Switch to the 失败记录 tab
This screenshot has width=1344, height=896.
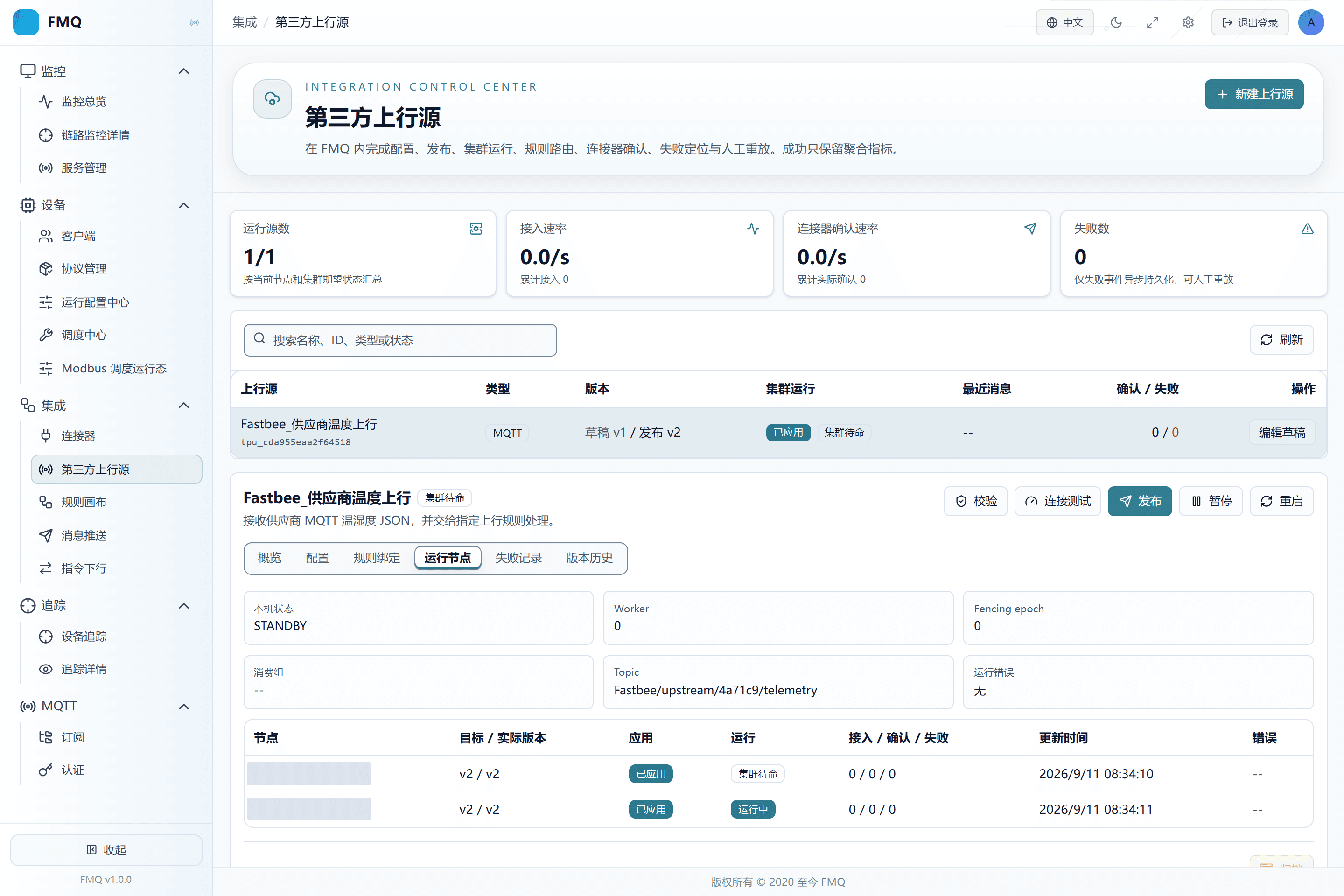point(518,558)
